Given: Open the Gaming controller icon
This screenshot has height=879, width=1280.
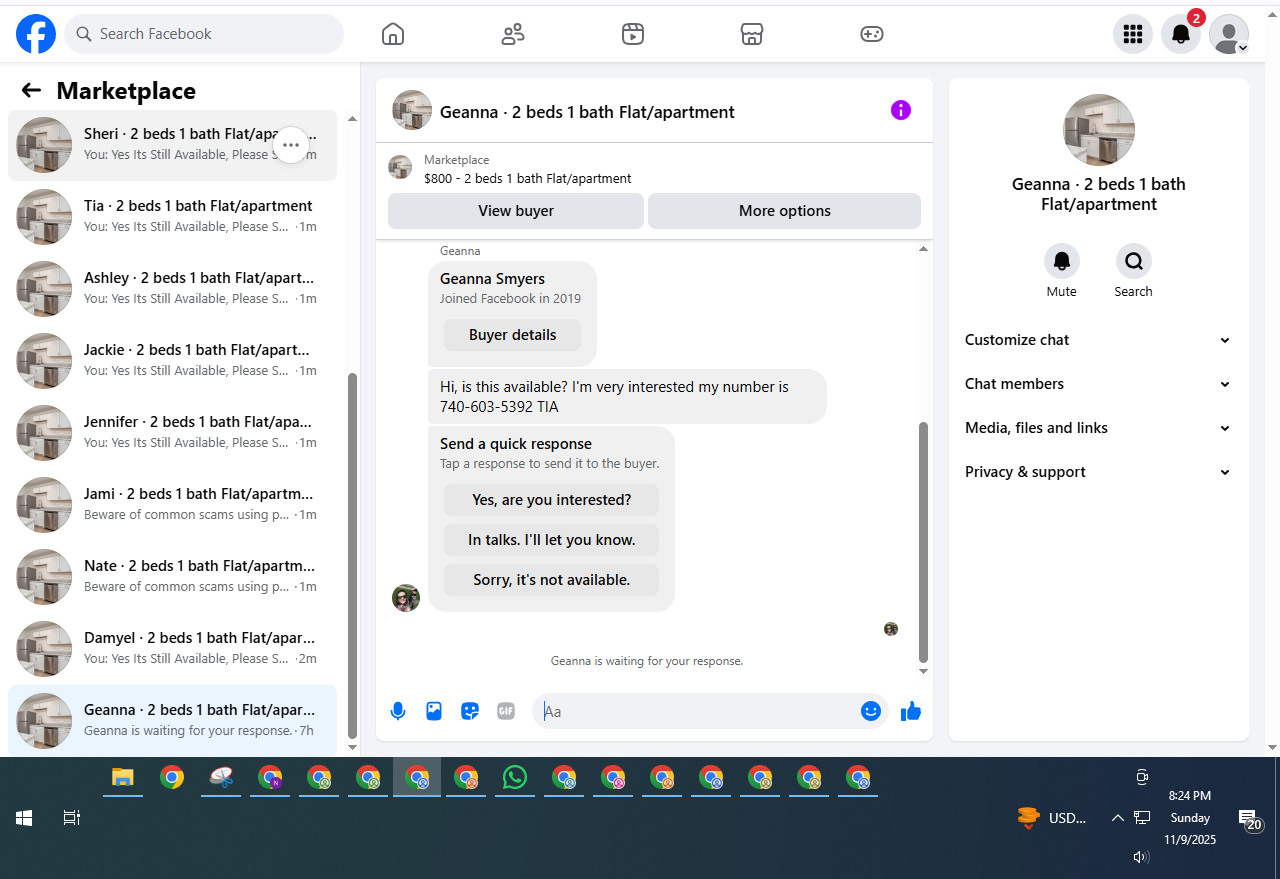Looking at the screenshot, I should coord(872,34).
